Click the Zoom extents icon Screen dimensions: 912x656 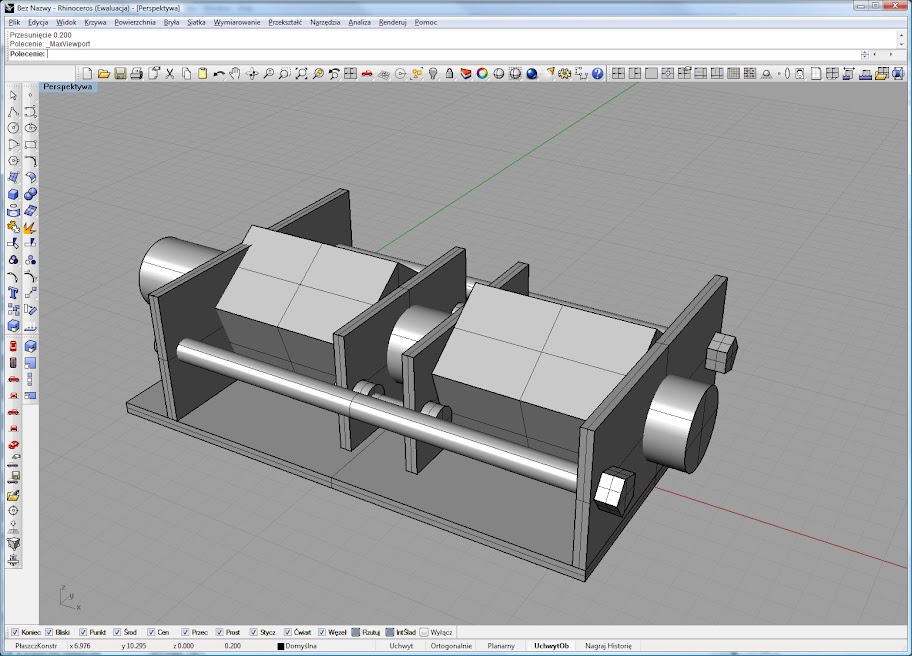click(x=301, y=73)
